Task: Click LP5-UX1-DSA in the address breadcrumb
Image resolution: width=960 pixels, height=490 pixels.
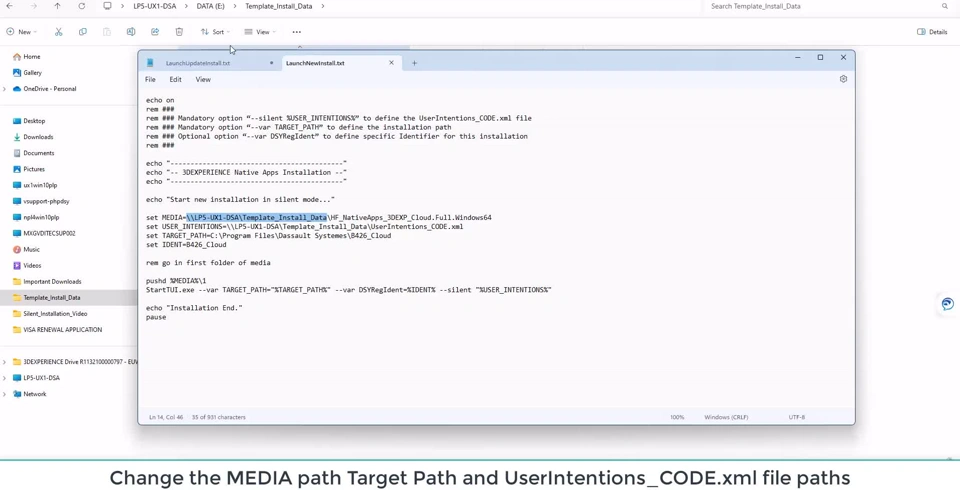Action: (x=155, y=6)
